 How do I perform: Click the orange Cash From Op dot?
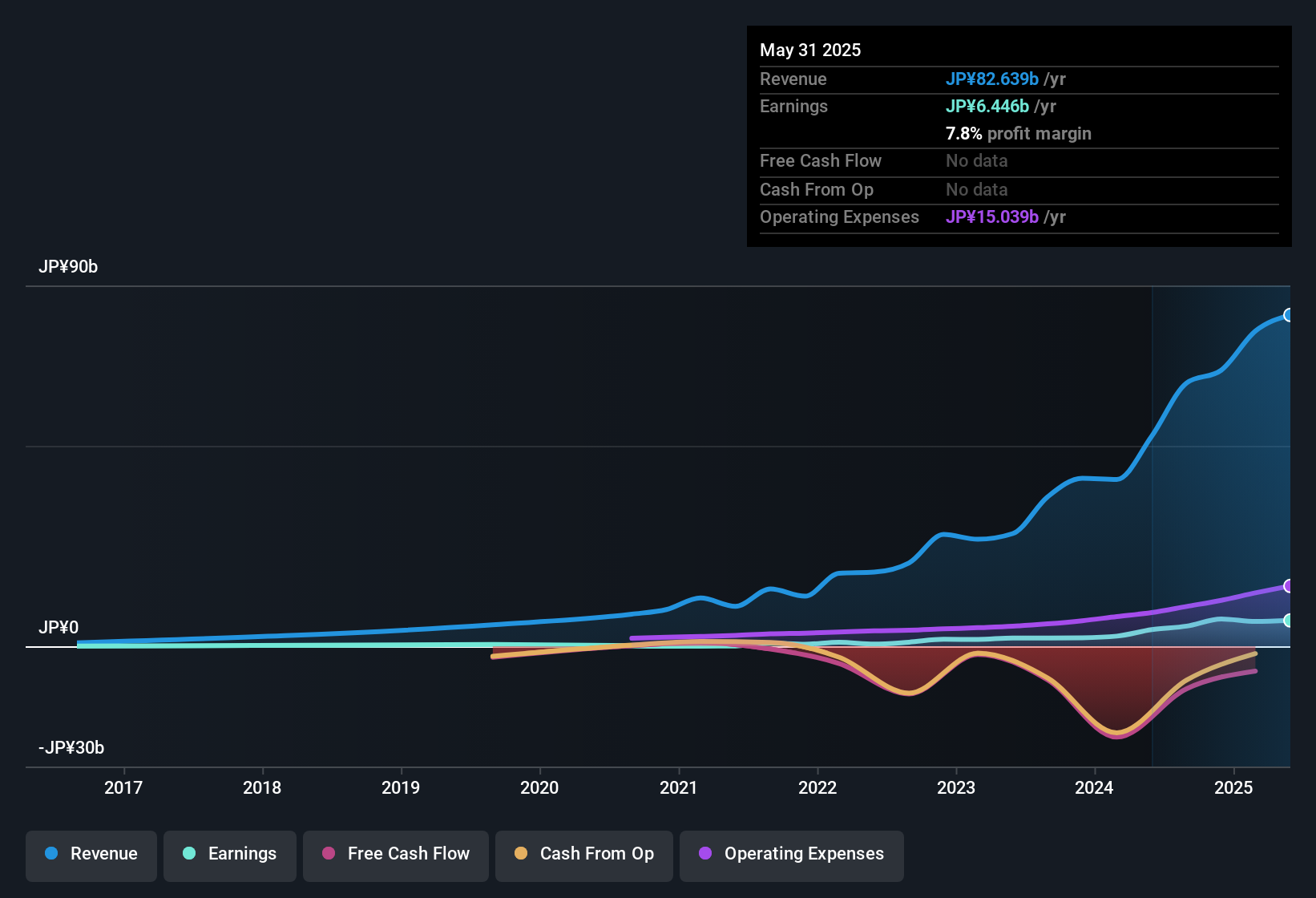tap(521, 854)
